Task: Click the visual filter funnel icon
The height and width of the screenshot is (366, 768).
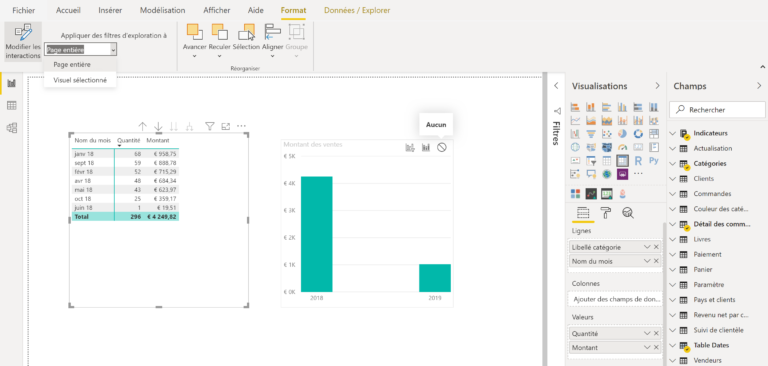Action: click(x=210, y=126)
